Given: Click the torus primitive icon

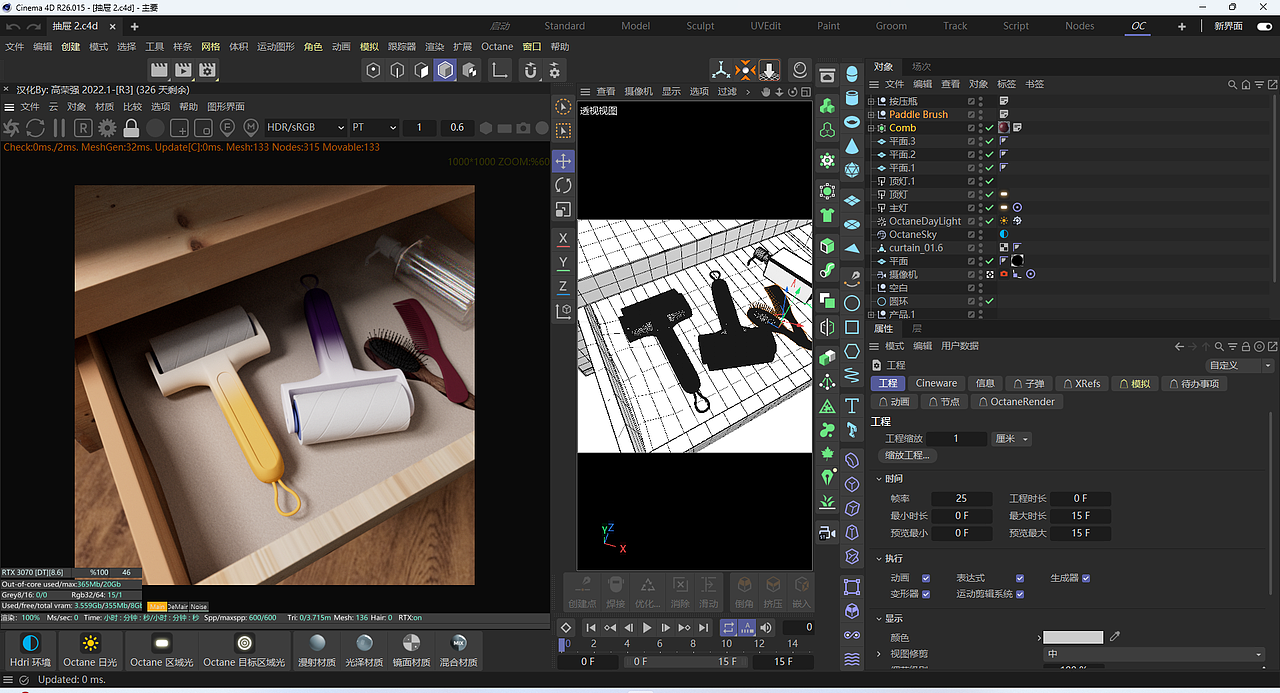Looking at the screenshot, I should click(852, 121).
